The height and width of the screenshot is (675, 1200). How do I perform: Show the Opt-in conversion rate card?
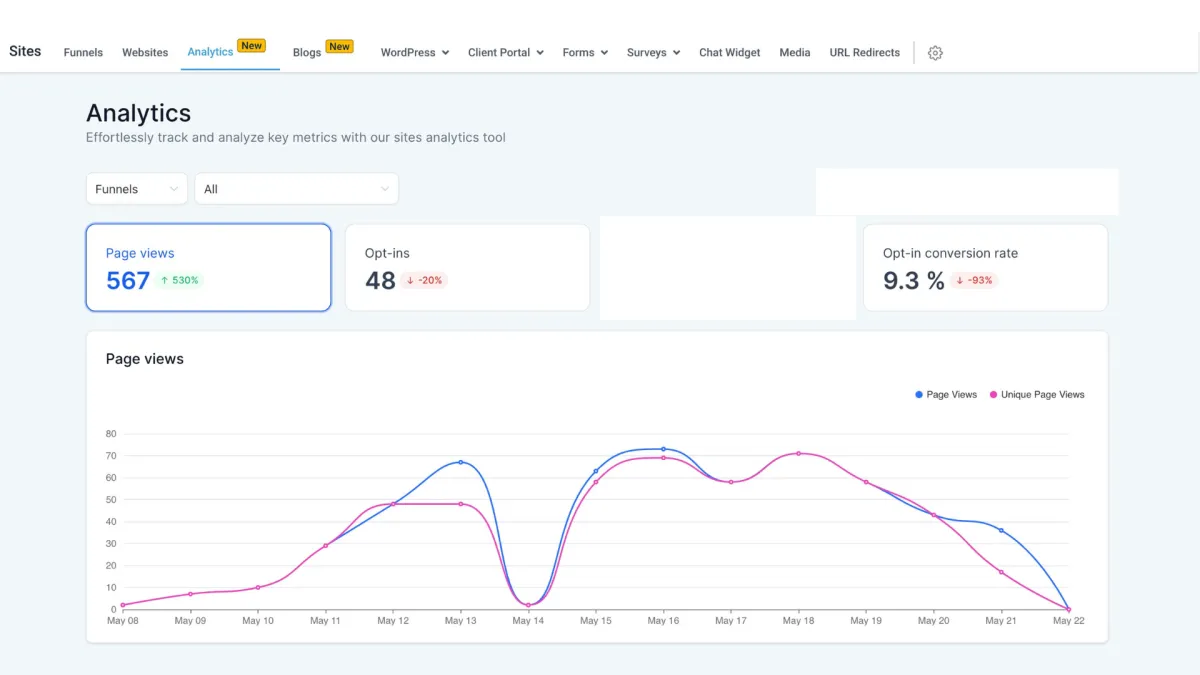985,268
